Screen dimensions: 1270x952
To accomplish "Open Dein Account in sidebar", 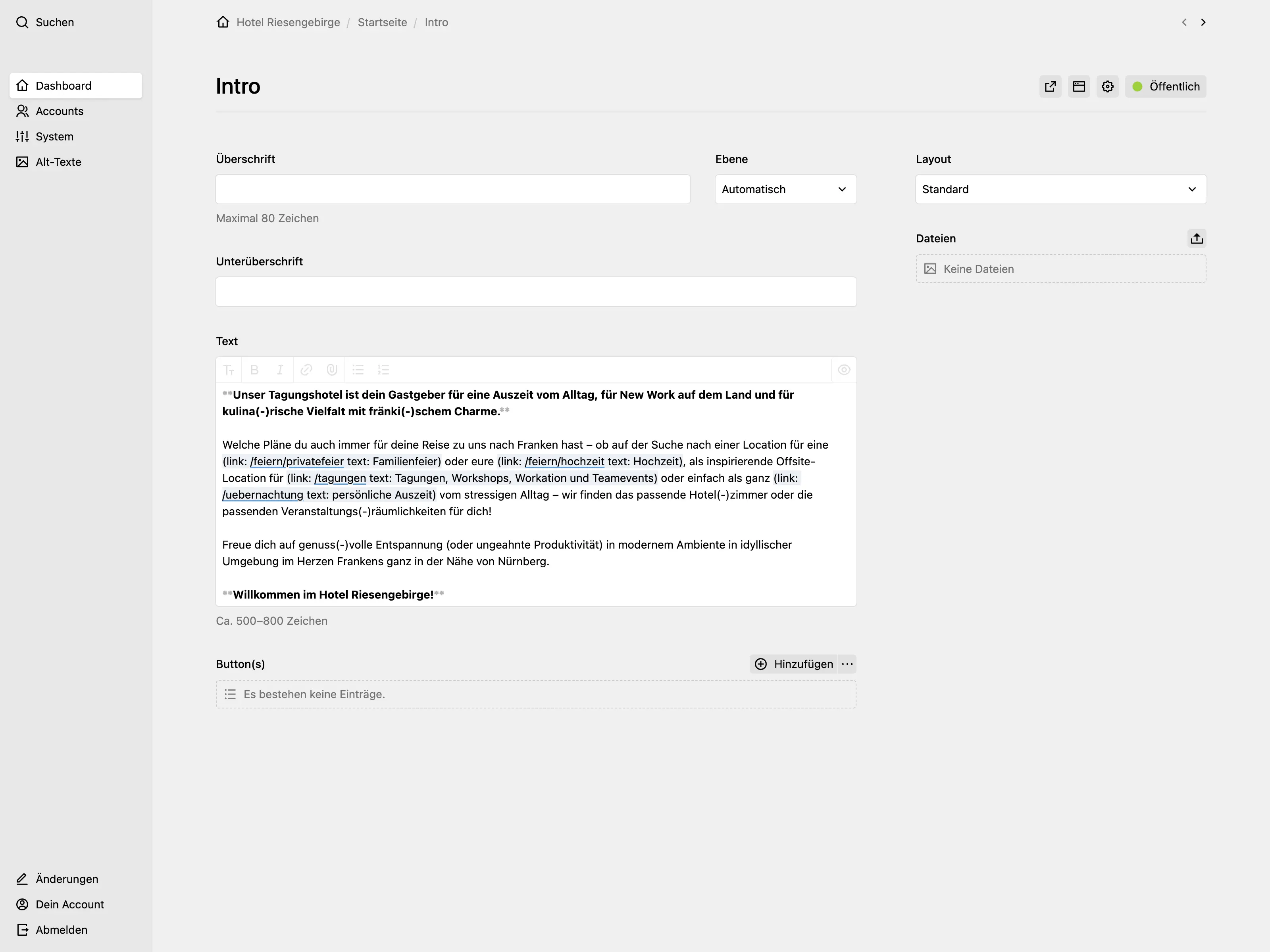I will (x=76, y=904).
